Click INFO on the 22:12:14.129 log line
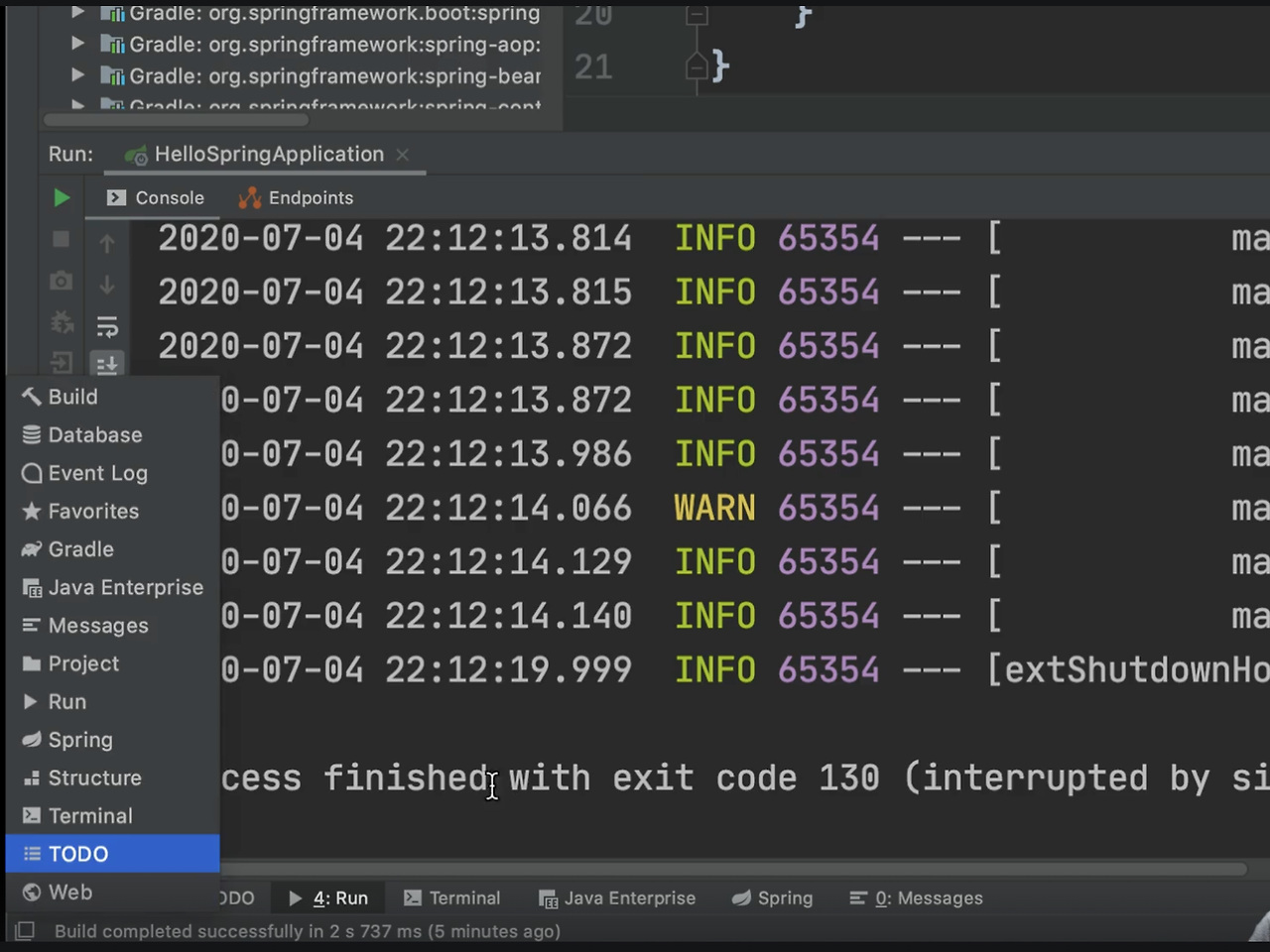 click(x=715, y=562)
